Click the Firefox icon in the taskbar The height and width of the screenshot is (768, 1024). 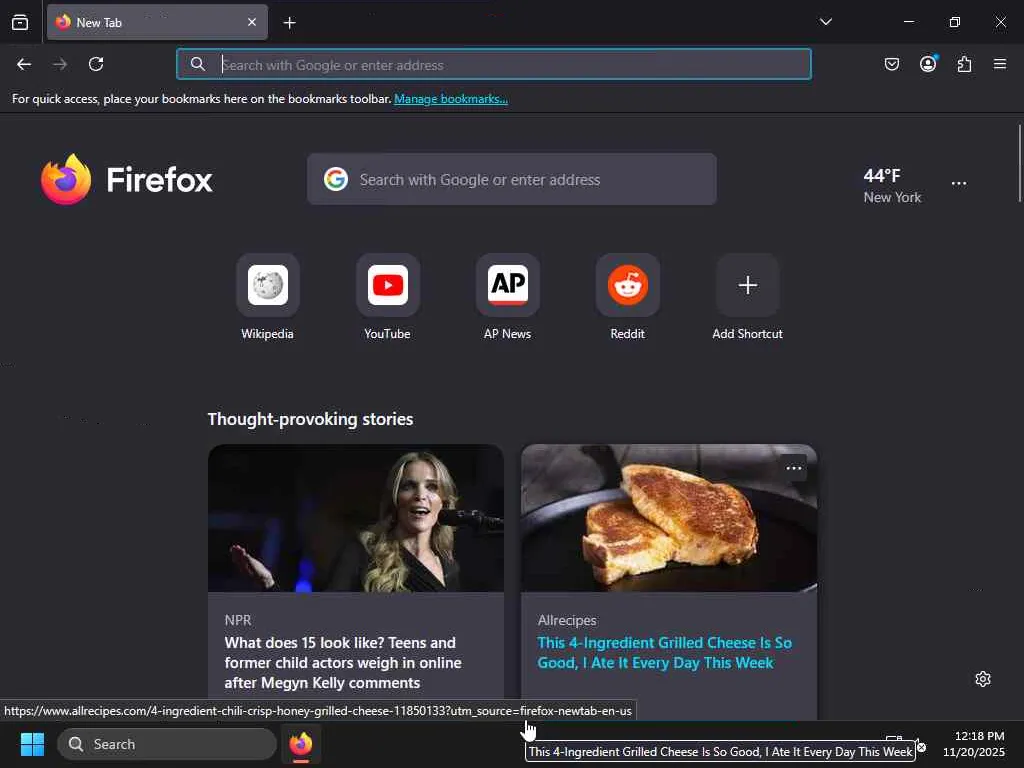tap(301, 744)
